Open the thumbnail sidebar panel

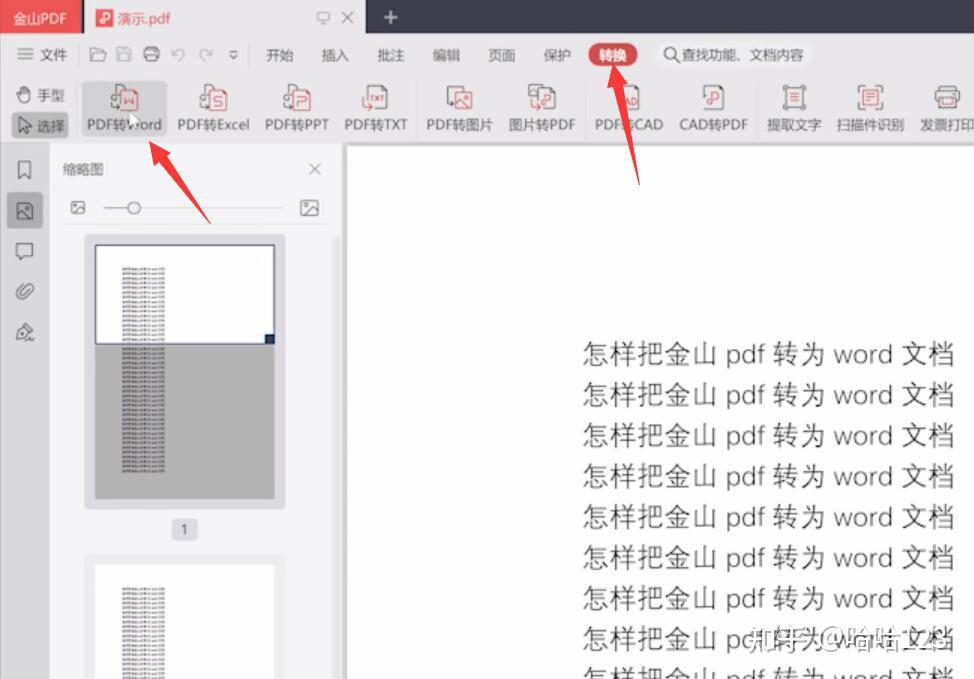25,211
